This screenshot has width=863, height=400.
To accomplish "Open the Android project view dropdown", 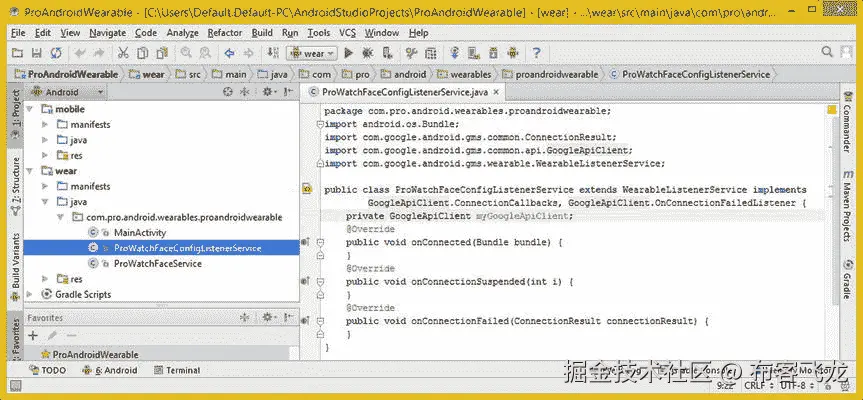I will [68, 92].
